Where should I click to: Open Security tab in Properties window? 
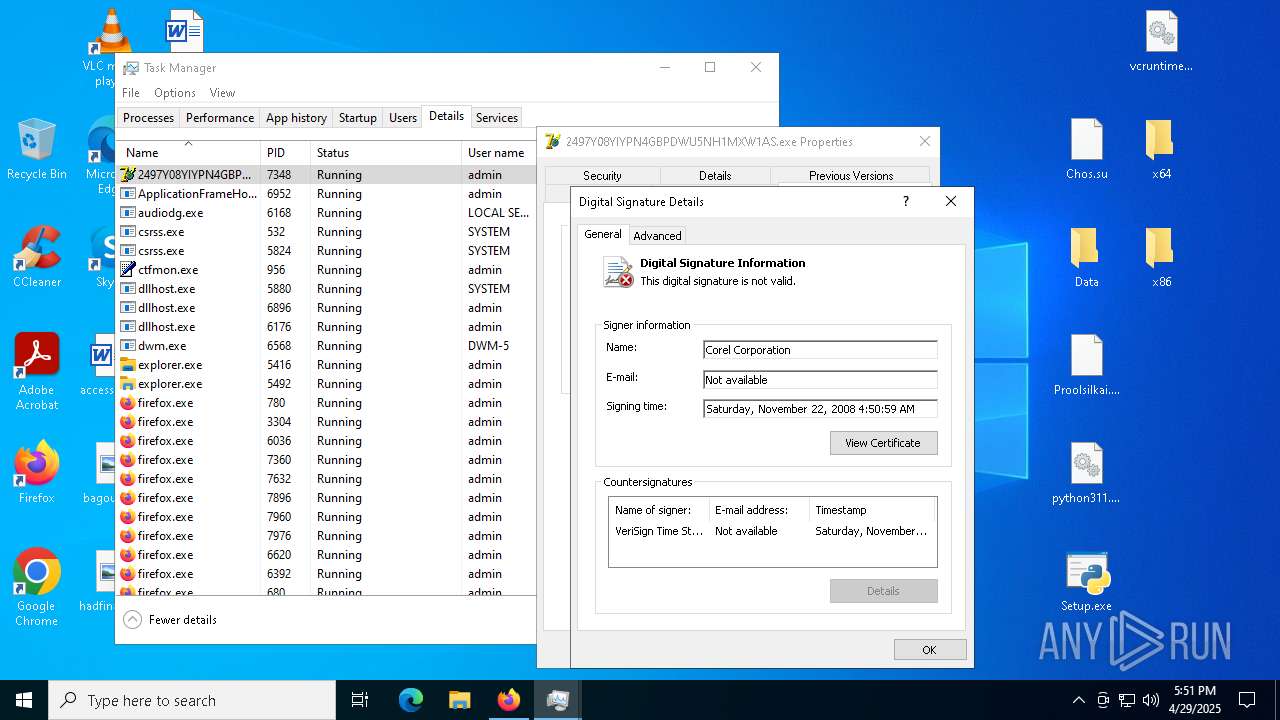(x=602, y=176)
